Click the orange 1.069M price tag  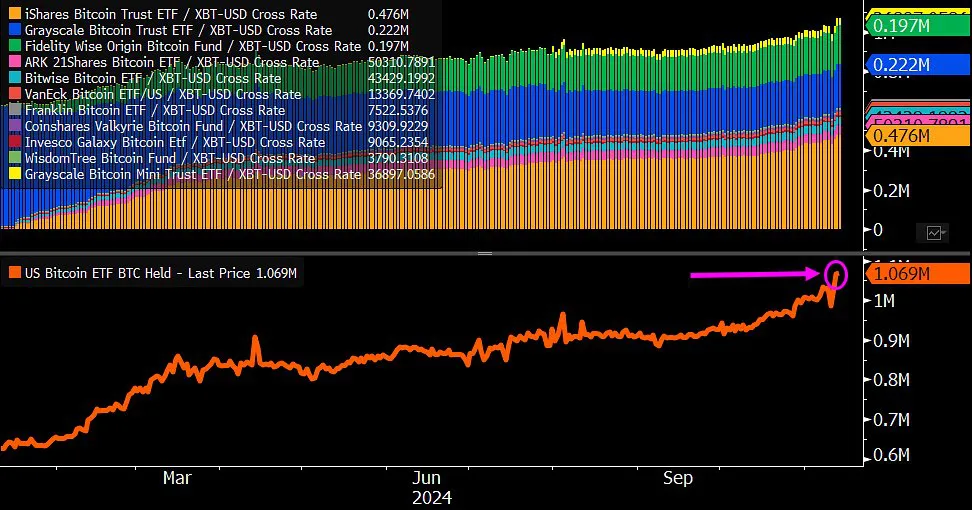pos(918,273)
